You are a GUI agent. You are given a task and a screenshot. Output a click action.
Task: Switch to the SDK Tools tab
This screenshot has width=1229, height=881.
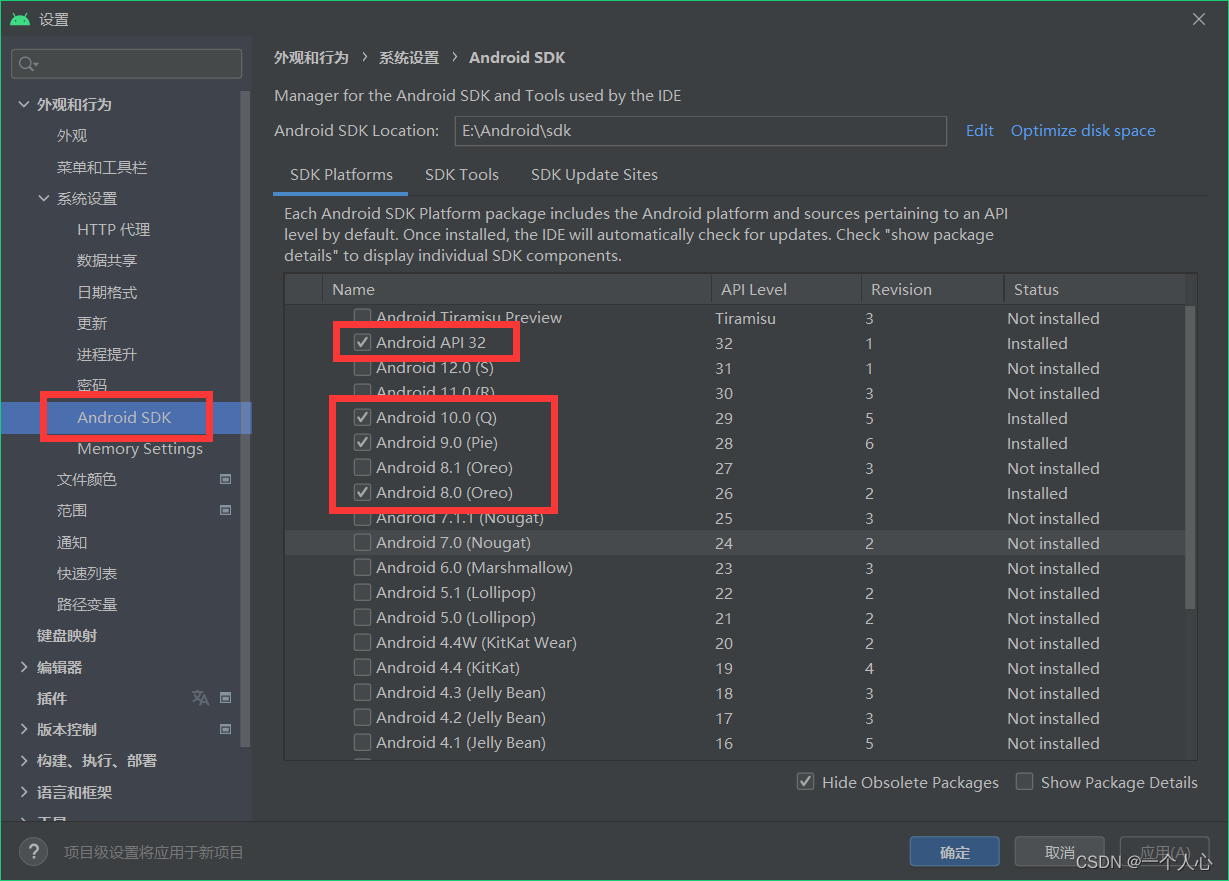[461, 174]
